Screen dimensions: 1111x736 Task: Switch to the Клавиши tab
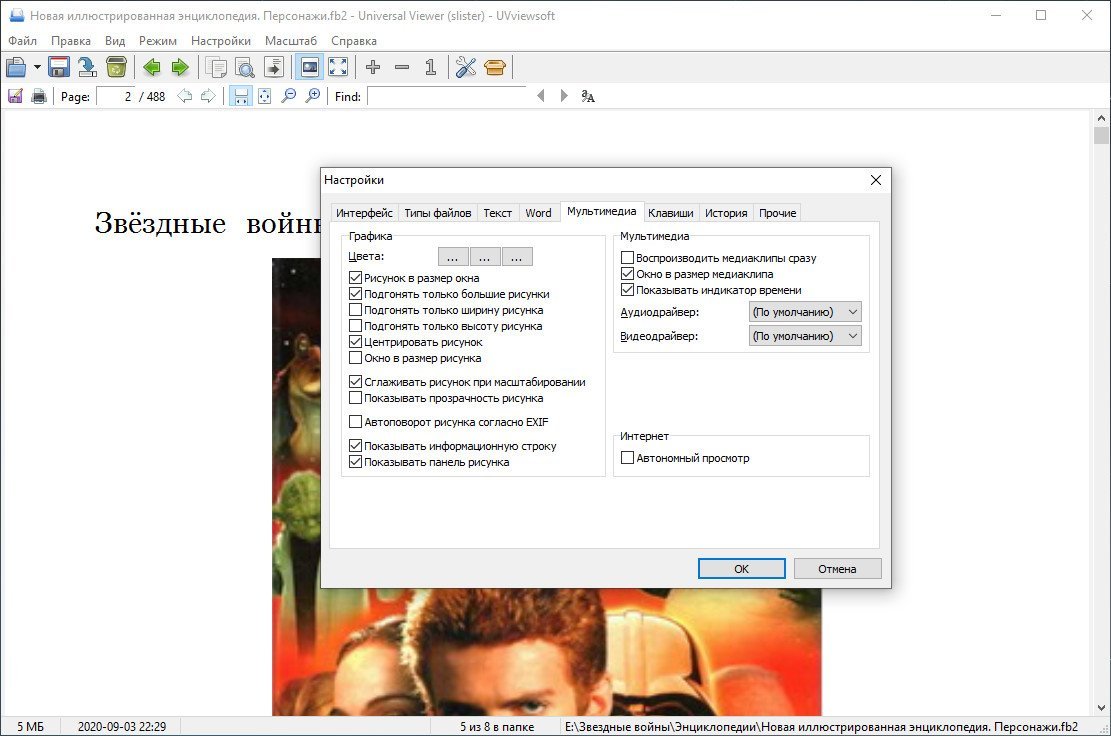(x=670, y=213)
